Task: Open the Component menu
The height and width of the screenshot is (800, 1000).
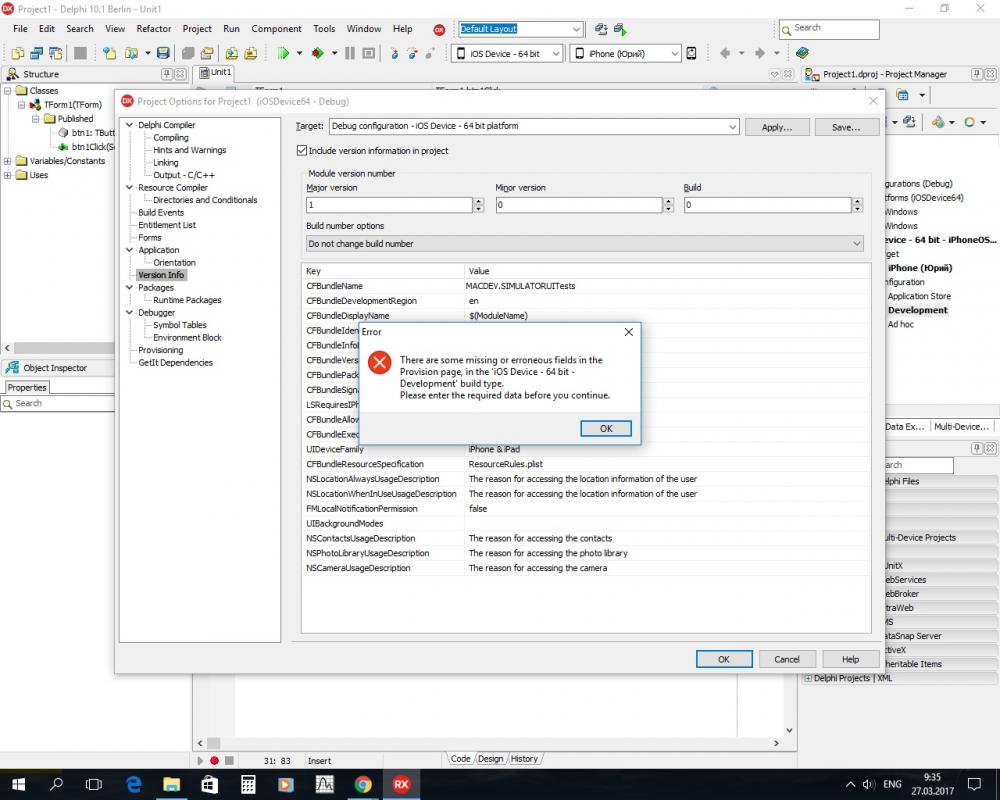Action: click(276, 29)
